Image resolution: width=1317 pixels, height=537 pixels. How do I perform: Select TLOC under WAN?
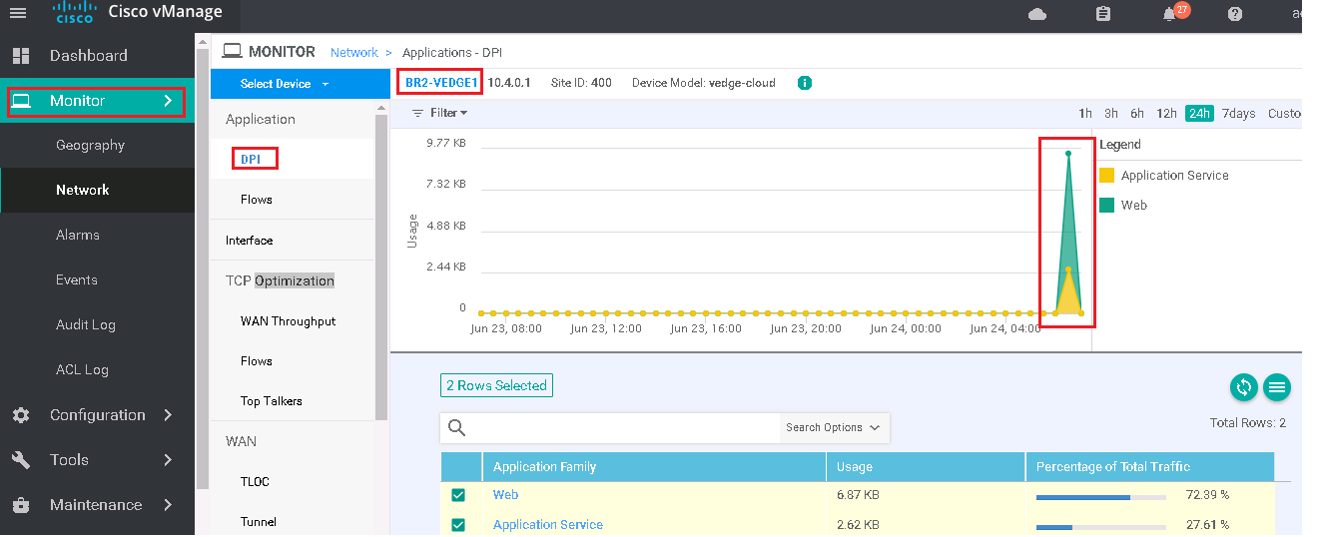point(255,482)
